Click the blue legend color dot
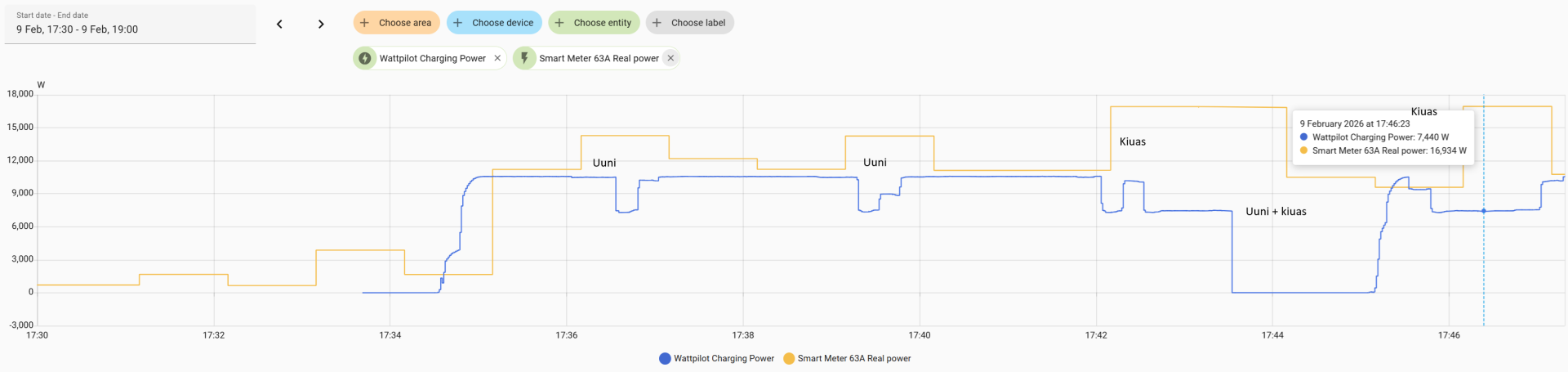Viewport: 1568px width, 372px height. click(665, 358)
